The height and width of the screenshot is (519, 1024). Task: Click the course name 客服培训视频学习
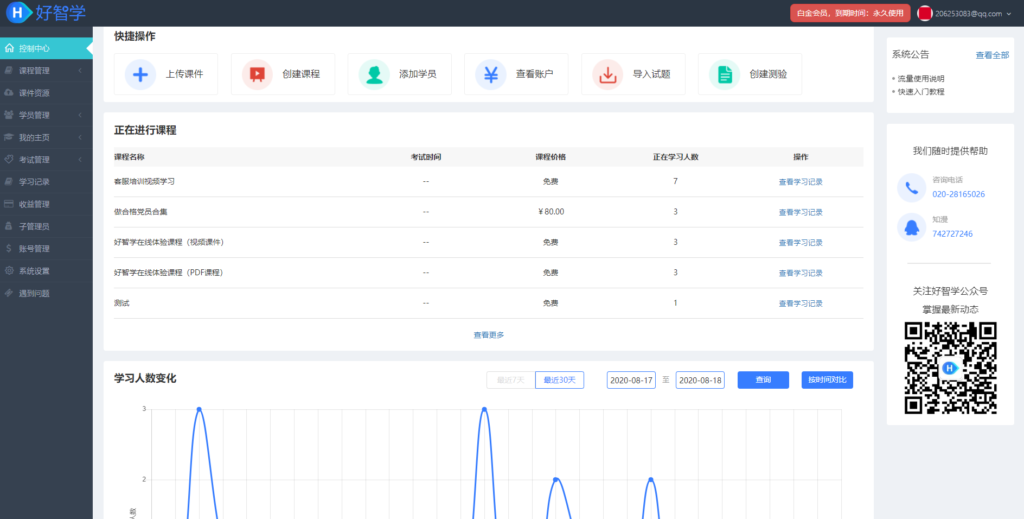[144, 181]
